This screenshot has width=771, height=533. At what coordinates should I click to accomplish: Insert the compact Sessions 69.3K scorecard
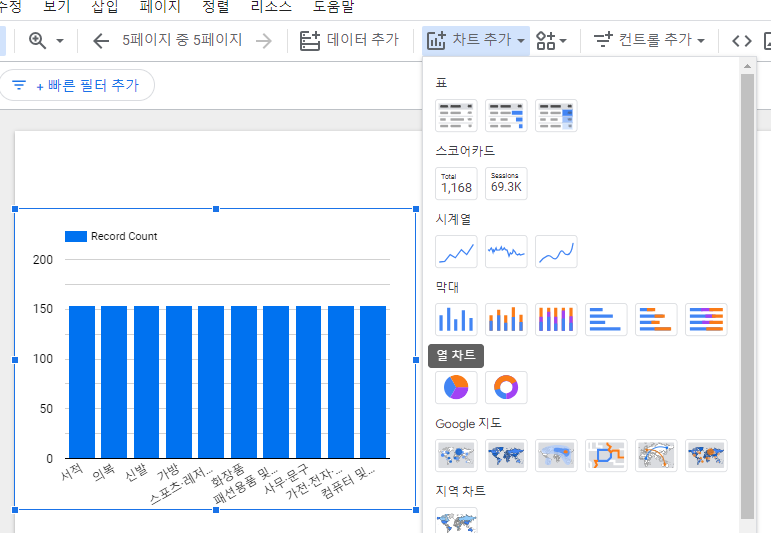506,183
